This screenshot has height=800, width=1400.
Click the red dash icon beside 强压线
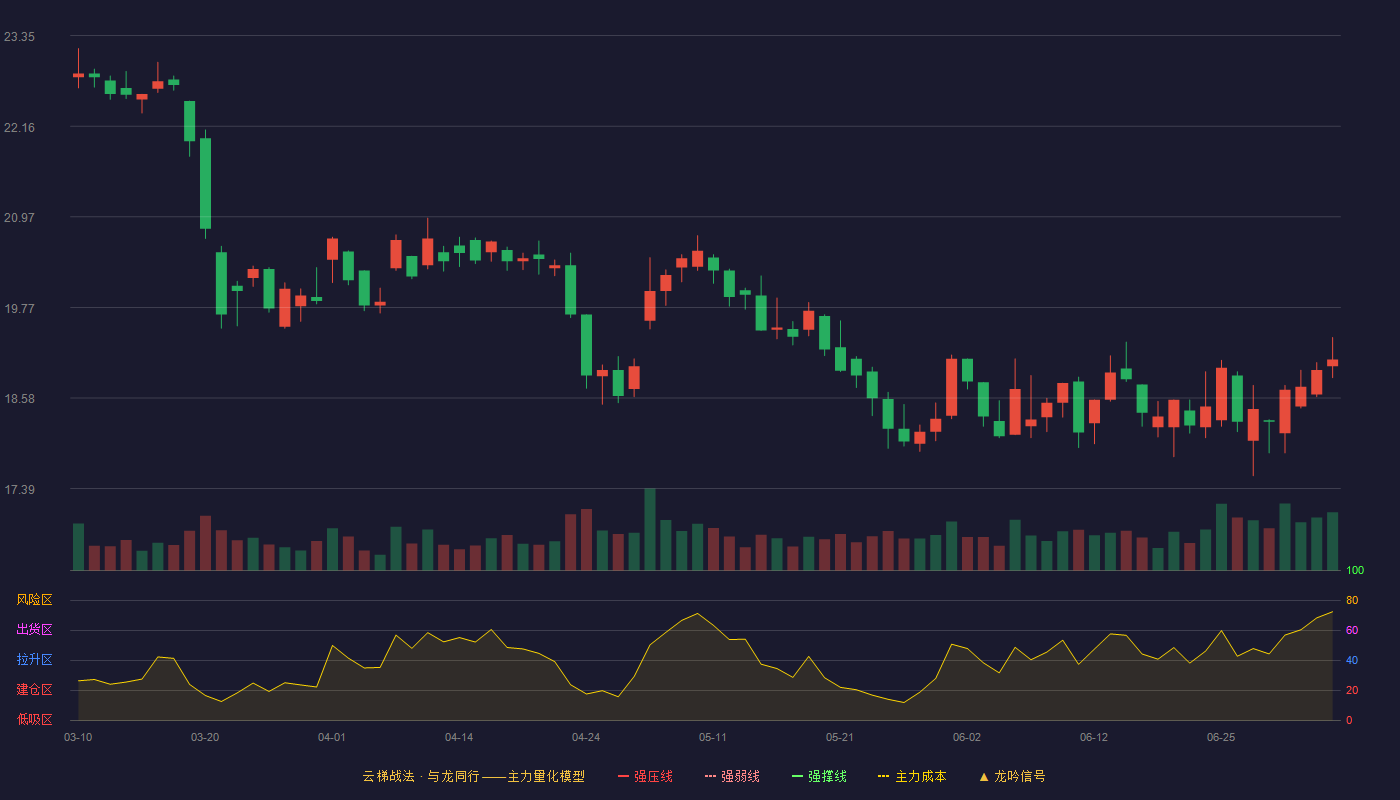623,776
